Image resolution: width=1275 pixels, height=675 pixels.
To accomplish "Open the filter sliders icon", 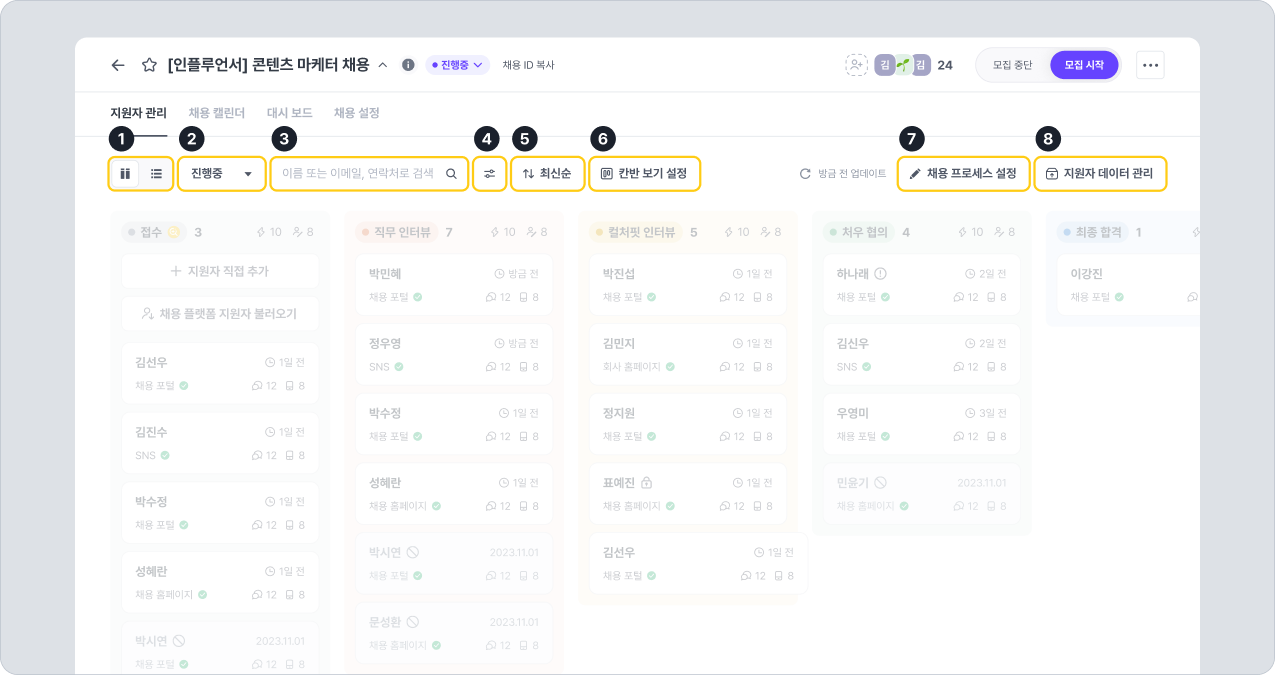I will pyautogui.click(x=489, y=174).
